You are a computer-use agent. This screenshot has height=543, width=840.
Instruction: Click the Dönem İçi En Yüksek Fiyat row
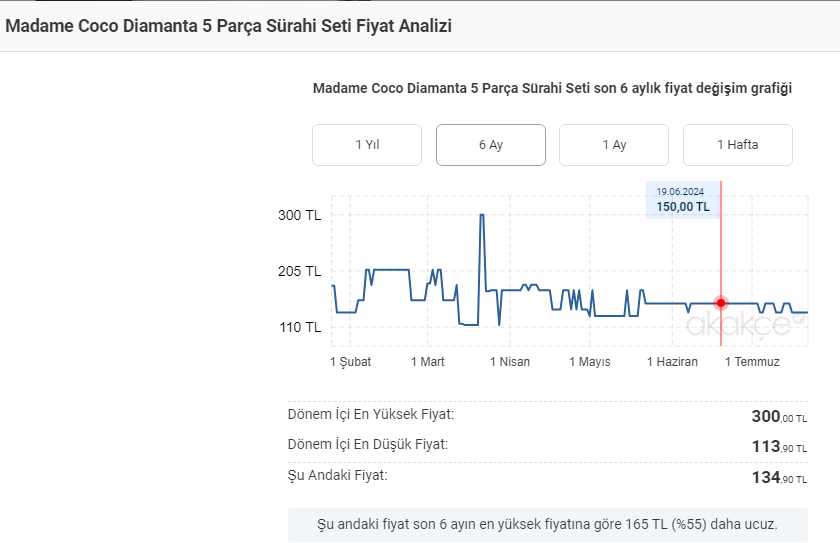click(x=547, y=416)
